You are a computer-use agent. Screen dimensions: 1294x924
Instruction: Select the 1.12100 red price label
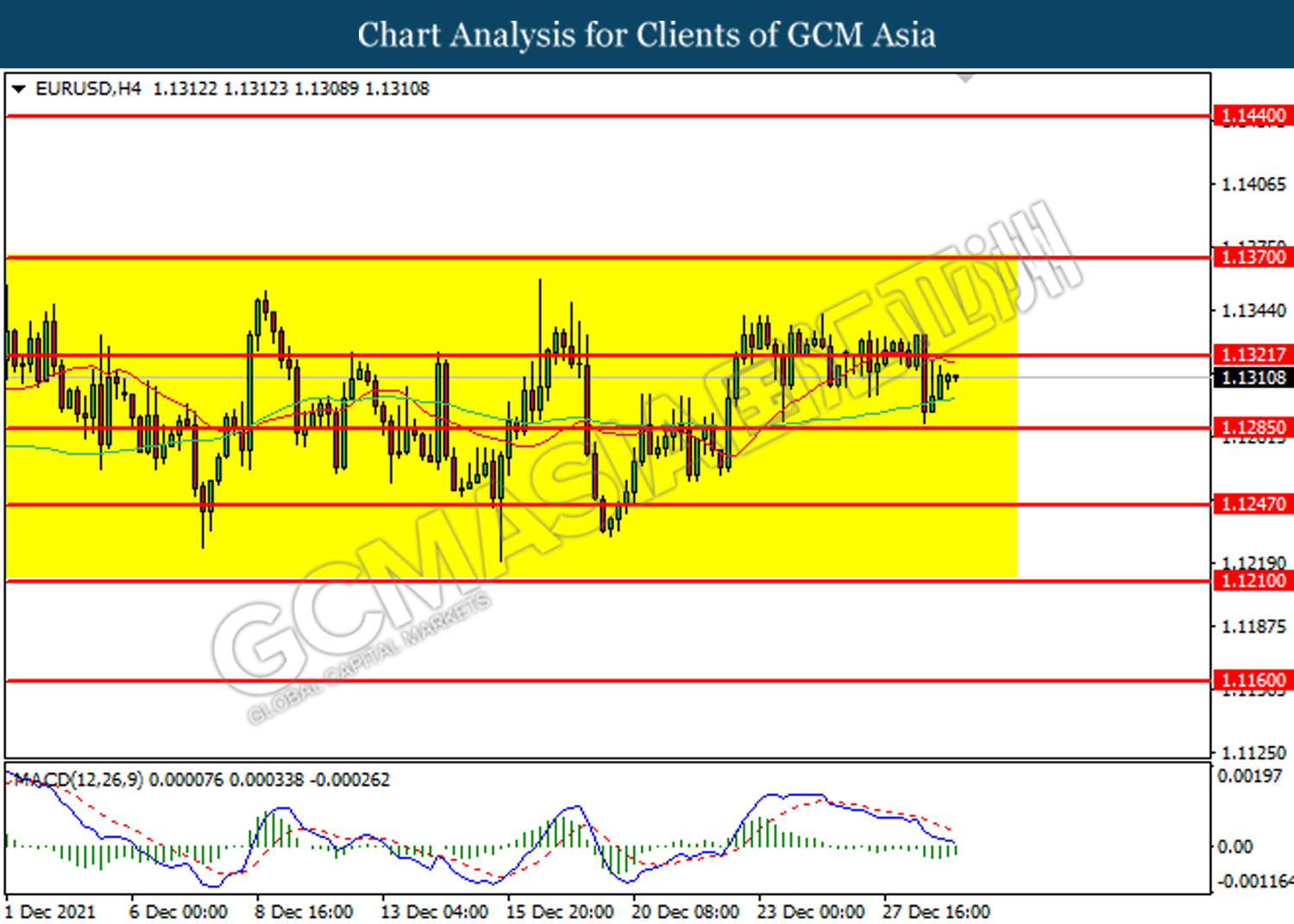[1253, 581]
